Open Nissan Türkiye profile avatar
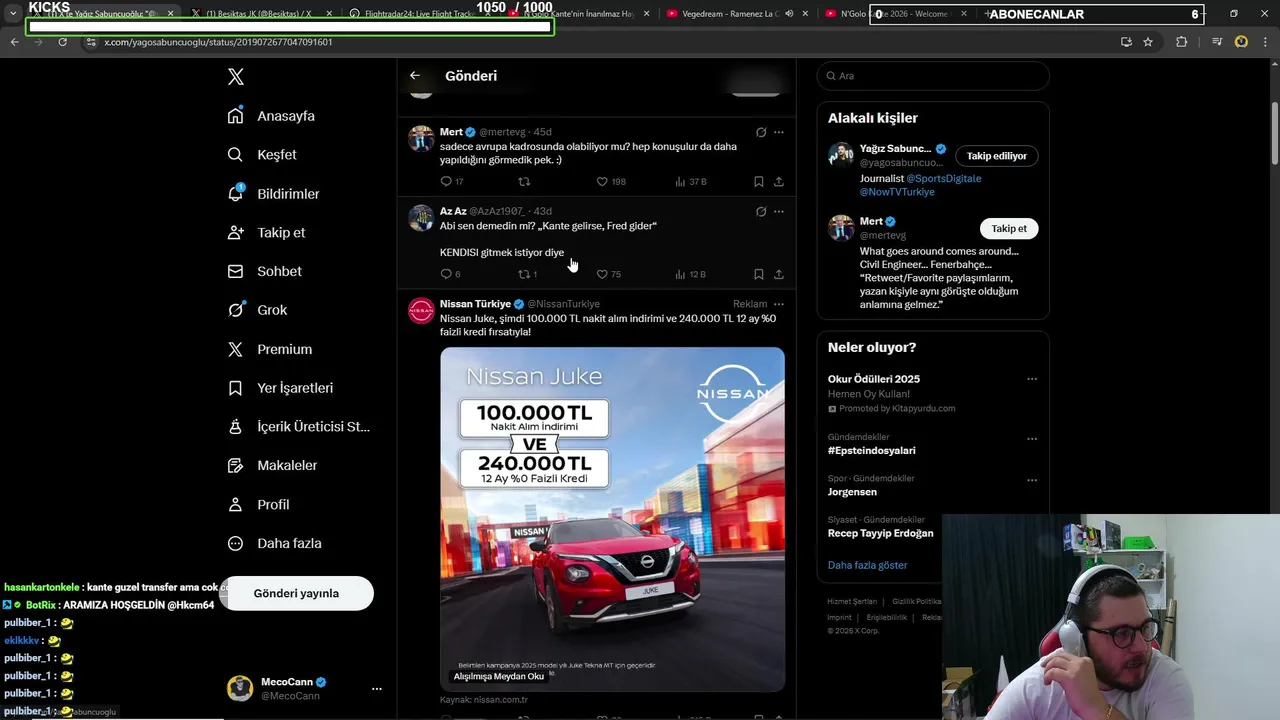This screenshot has width=1280, height=720. click(421, 310)
